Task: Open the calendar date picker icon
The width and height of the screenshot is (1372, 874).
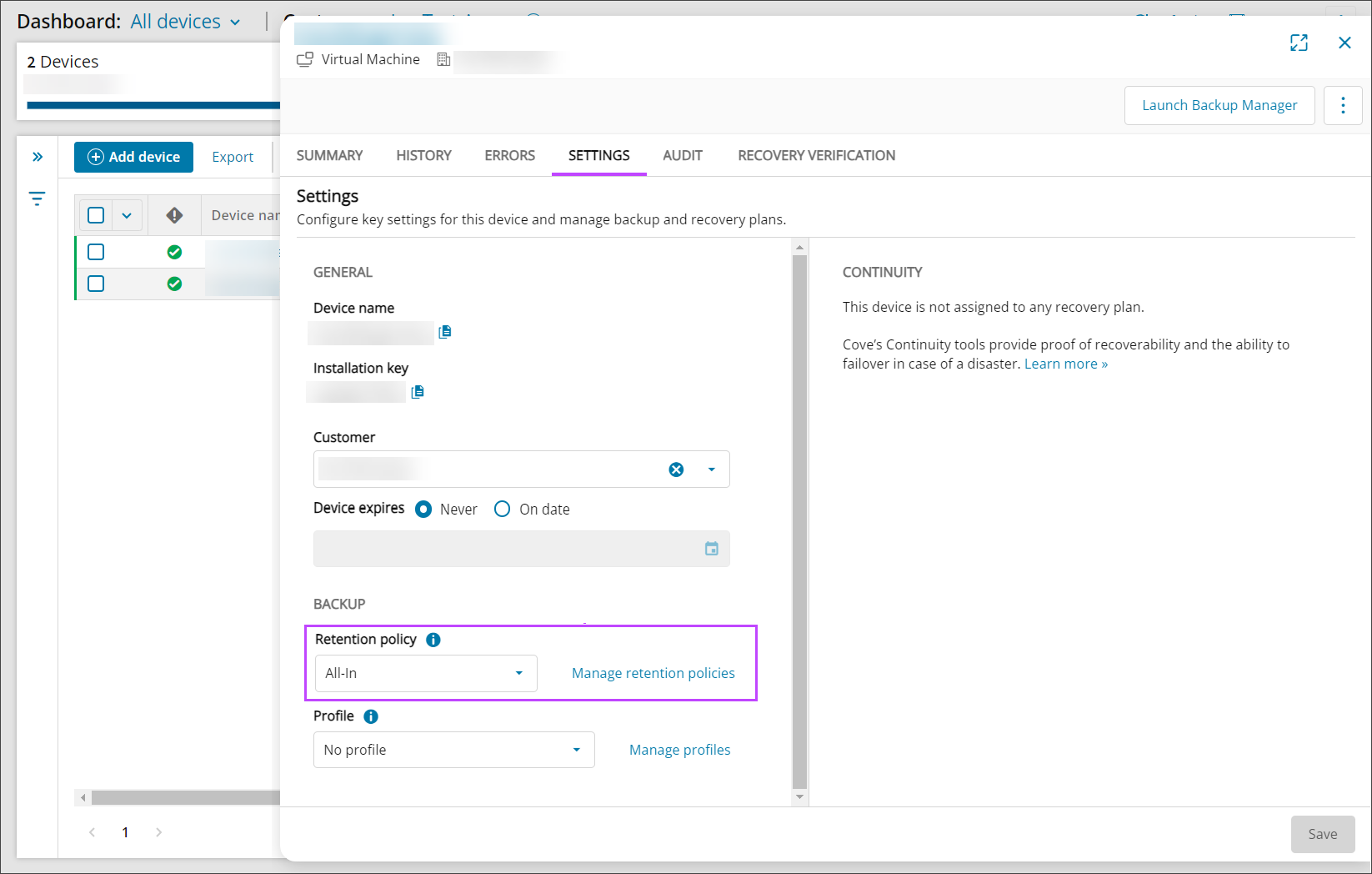Action: [711, 549]
